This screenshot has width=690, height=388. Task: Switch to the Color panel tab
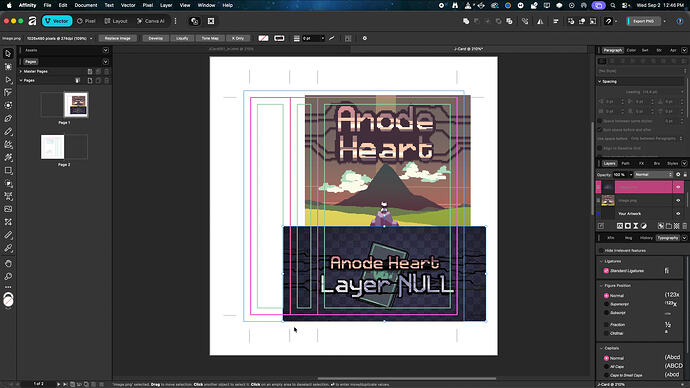(x=631, y=50)
